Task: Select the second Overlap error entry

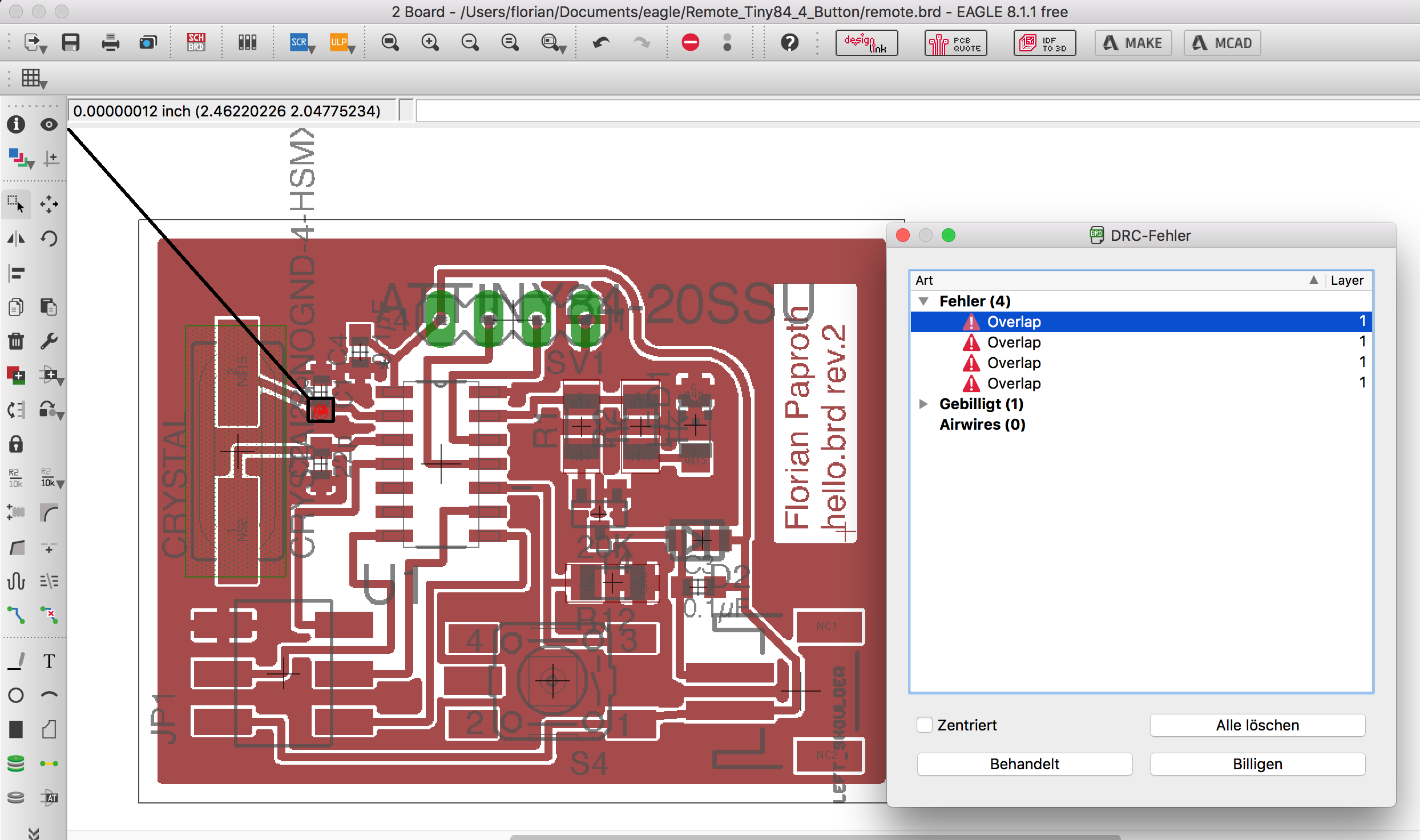Action: [x=1014, y=342]
